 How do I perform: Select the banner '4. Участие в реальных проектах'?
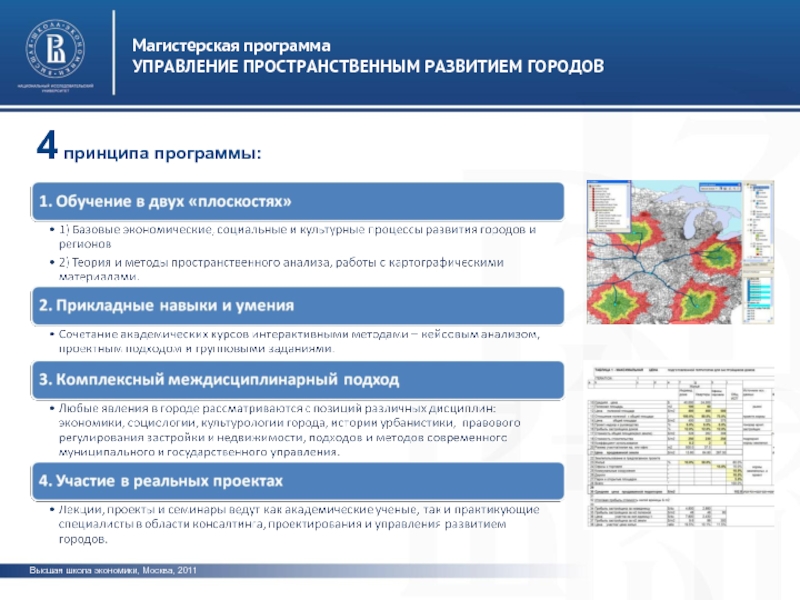pyautogui.click(x=298, y=481)
